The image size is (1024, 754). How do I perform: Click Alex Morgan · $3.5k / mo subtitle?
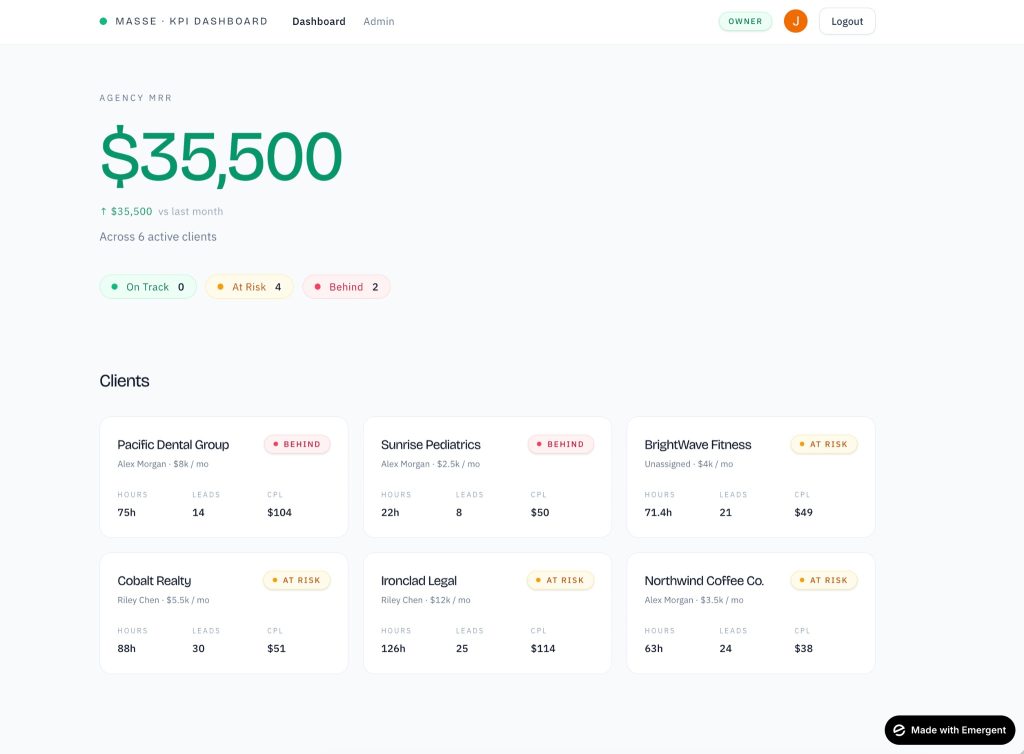pyautogui.click(x=694, y=600)
